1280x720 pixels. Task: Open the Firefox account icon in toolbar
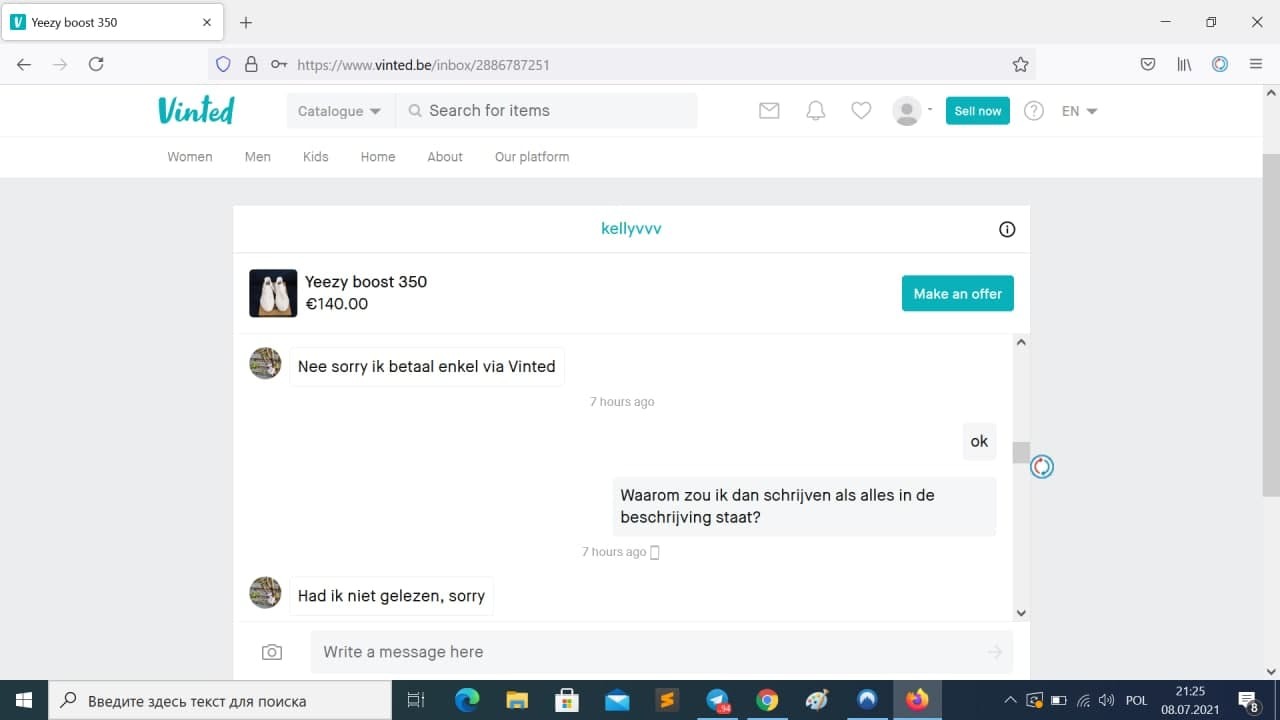[1220, 64]
